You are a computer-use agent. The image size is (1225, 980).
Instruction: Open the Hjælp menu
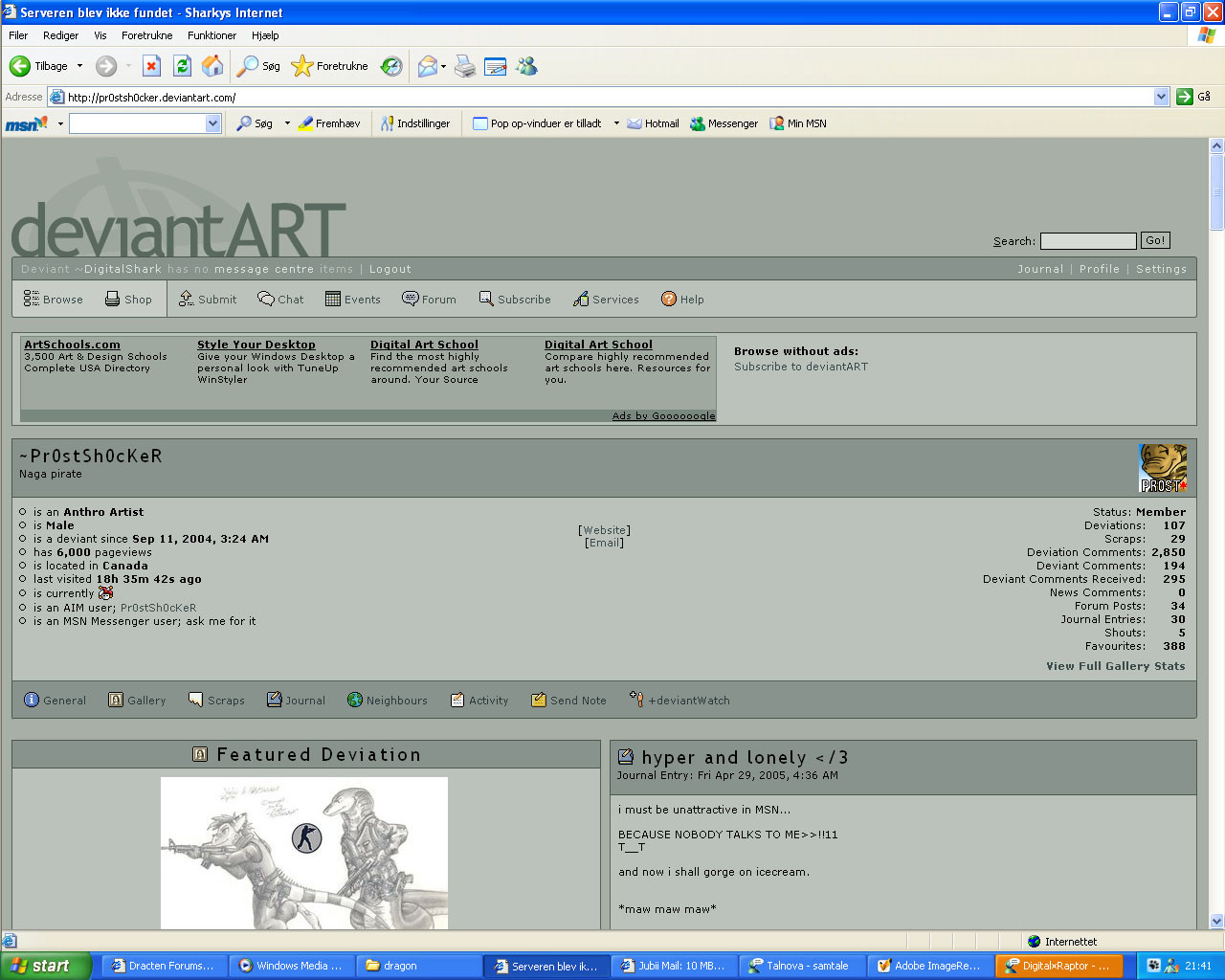tap(265, 35)
